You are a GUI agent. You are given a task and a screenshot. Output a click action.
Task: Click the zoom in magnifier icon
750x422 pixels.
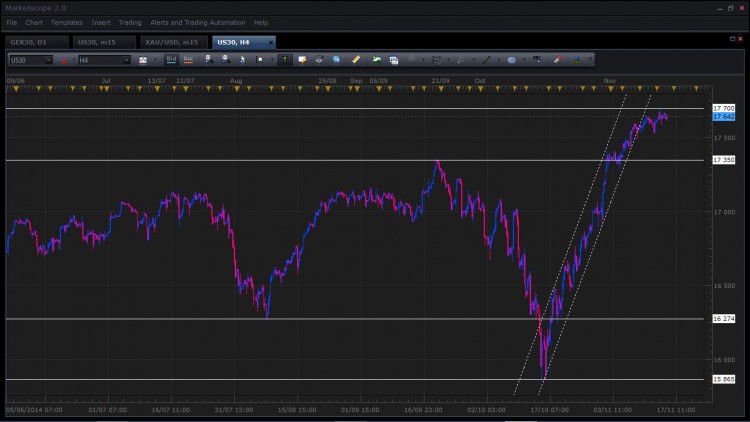click(209, 59)
